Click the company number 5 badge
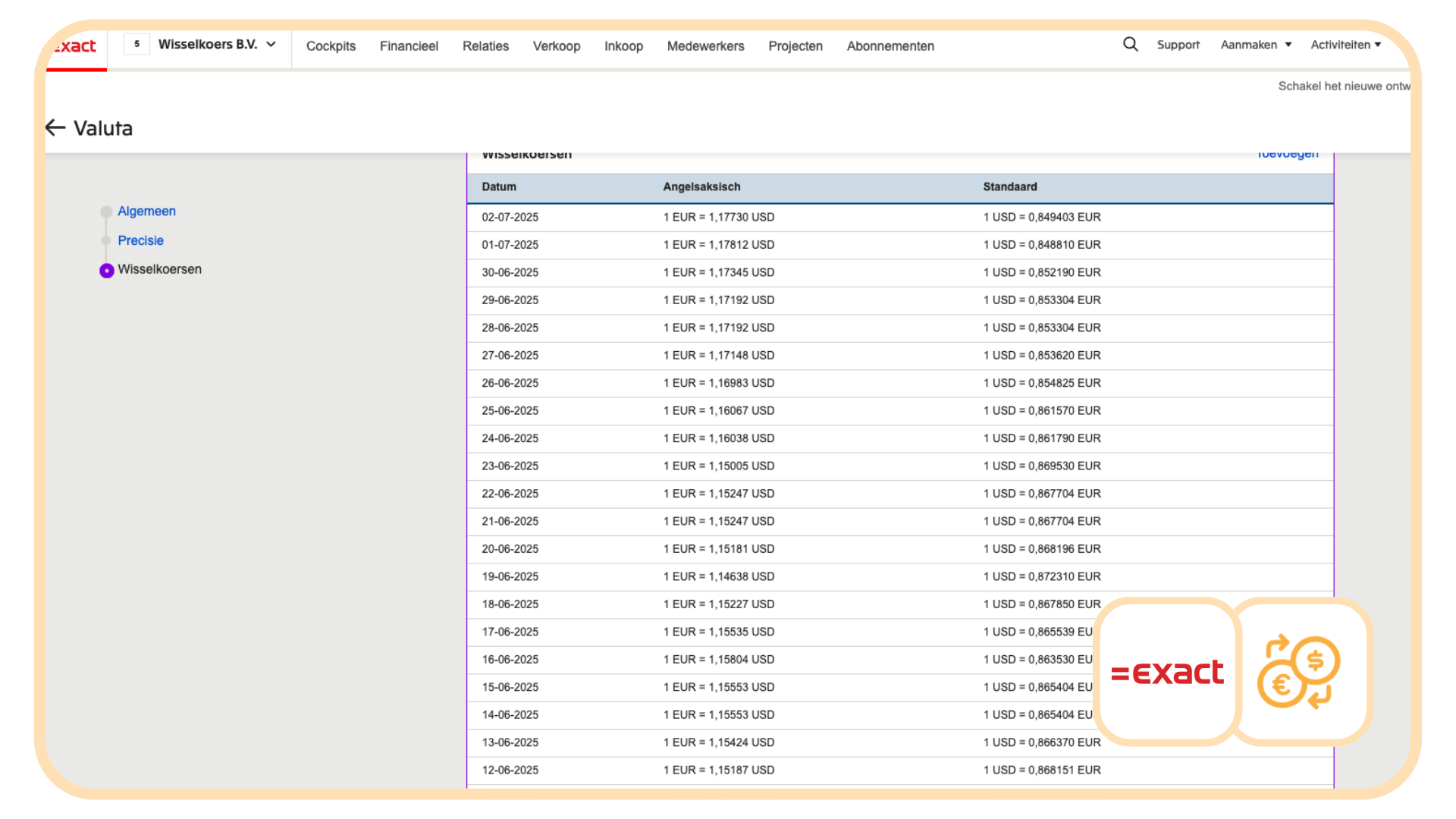The width and height of the screenshot is (1456, 819). (x=136, y=45)
